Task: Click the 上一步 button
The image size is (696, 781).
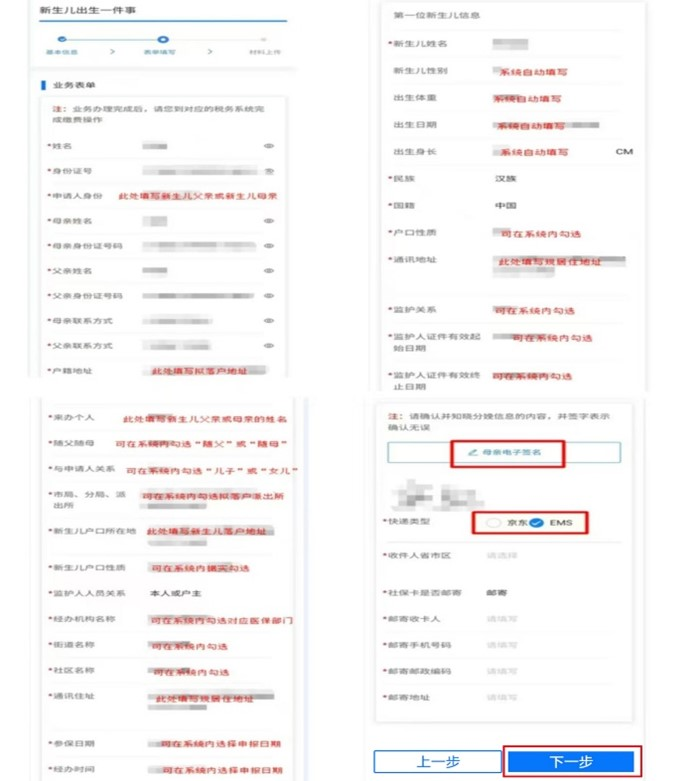Action: (437, 762)
